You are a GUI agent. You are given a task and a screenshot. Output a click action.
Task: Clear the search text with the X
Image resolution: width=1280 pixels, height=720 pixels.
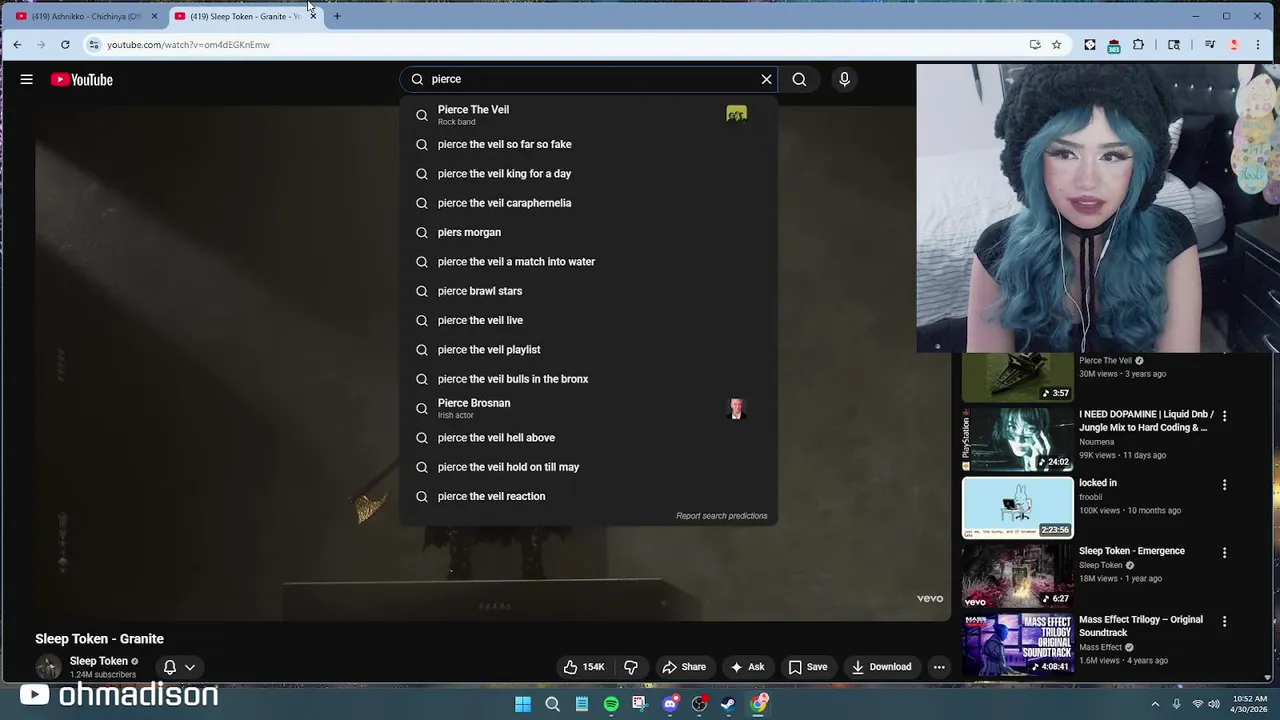point(766,79)
